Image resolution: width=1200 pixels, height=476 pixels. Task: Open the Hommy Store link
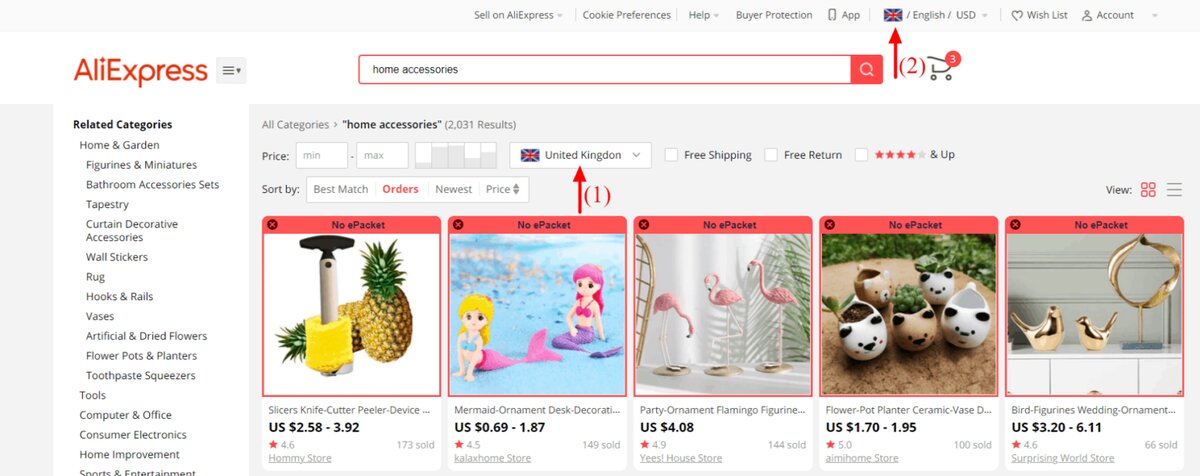(300, 458)
